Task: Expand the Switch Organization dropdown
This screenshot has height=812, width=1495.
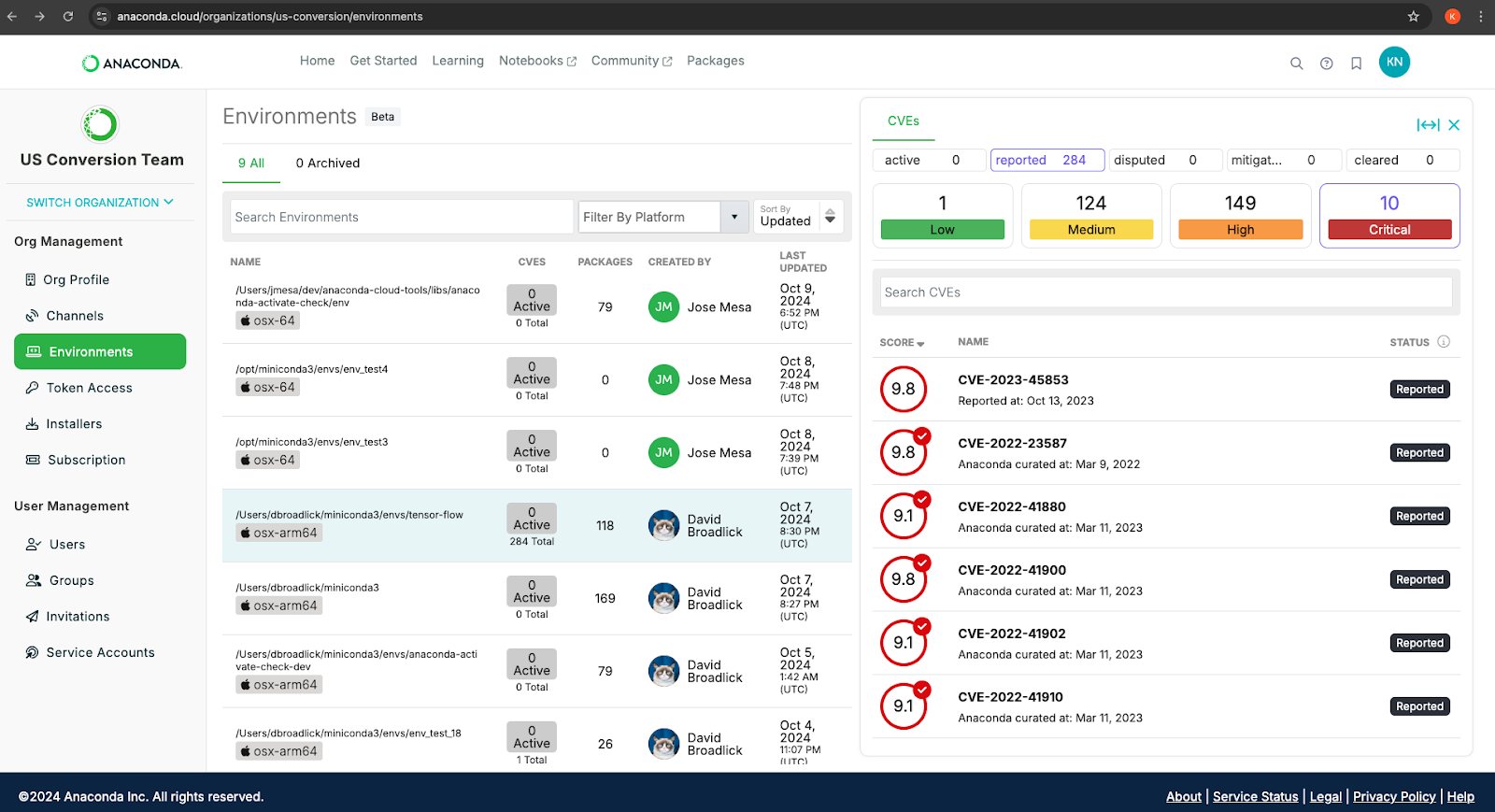Action: (100, 202)
